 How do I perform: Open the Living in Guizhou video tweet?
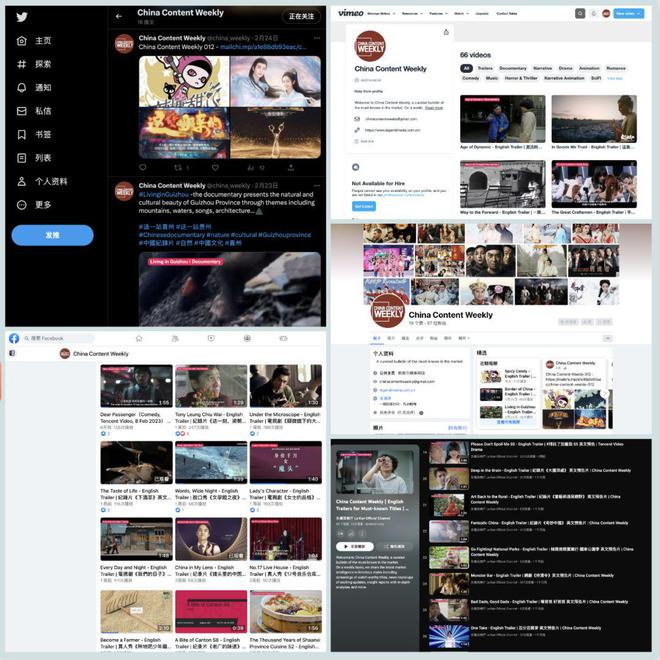click(230, 289)
